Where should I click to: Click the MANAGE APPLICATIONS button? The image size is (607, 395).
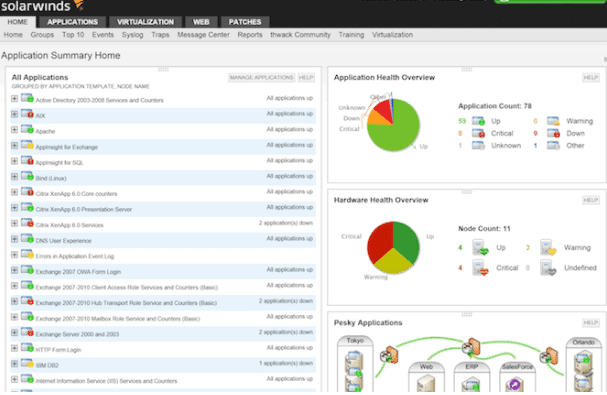pyautogui.click(x=261, y=77)
